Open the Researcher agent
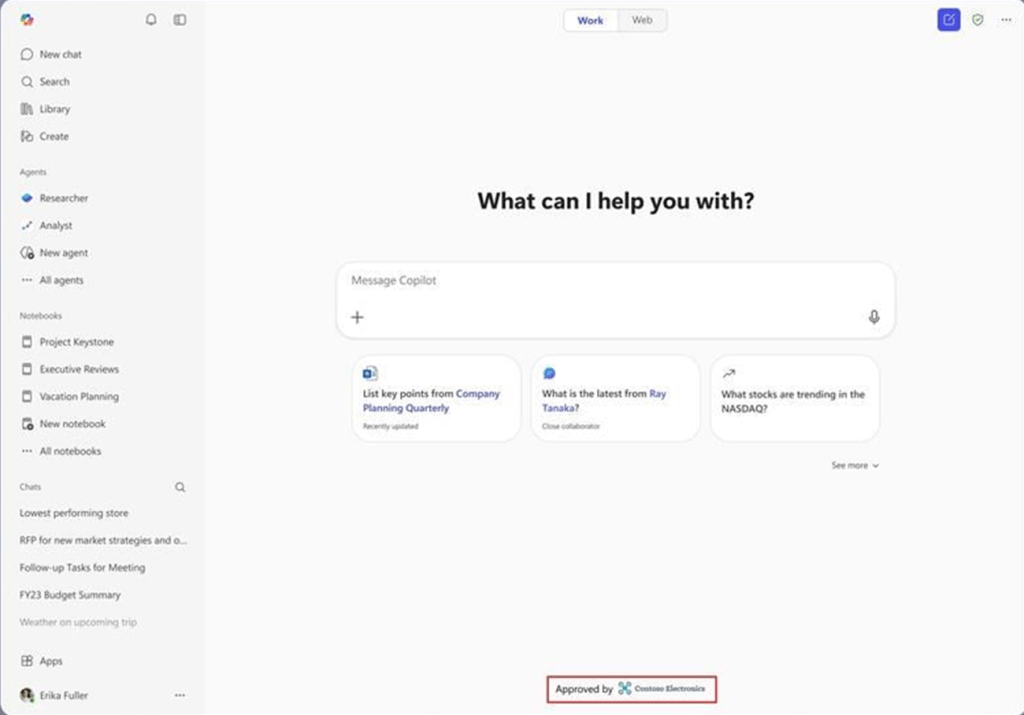The width and height of the screenshot is (1024, 715). point(63,198)
